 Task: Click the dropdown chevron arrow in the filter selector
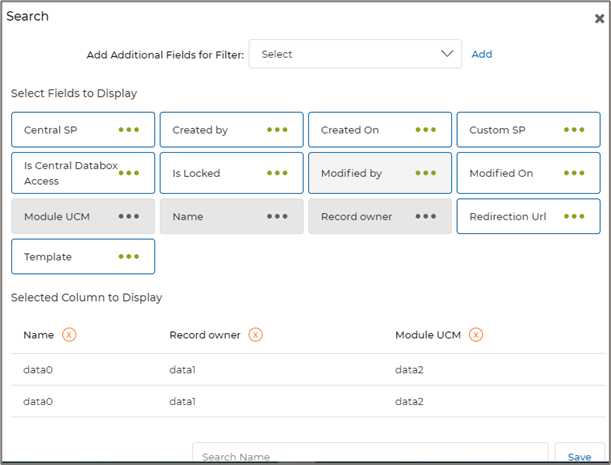click(447, 54)
